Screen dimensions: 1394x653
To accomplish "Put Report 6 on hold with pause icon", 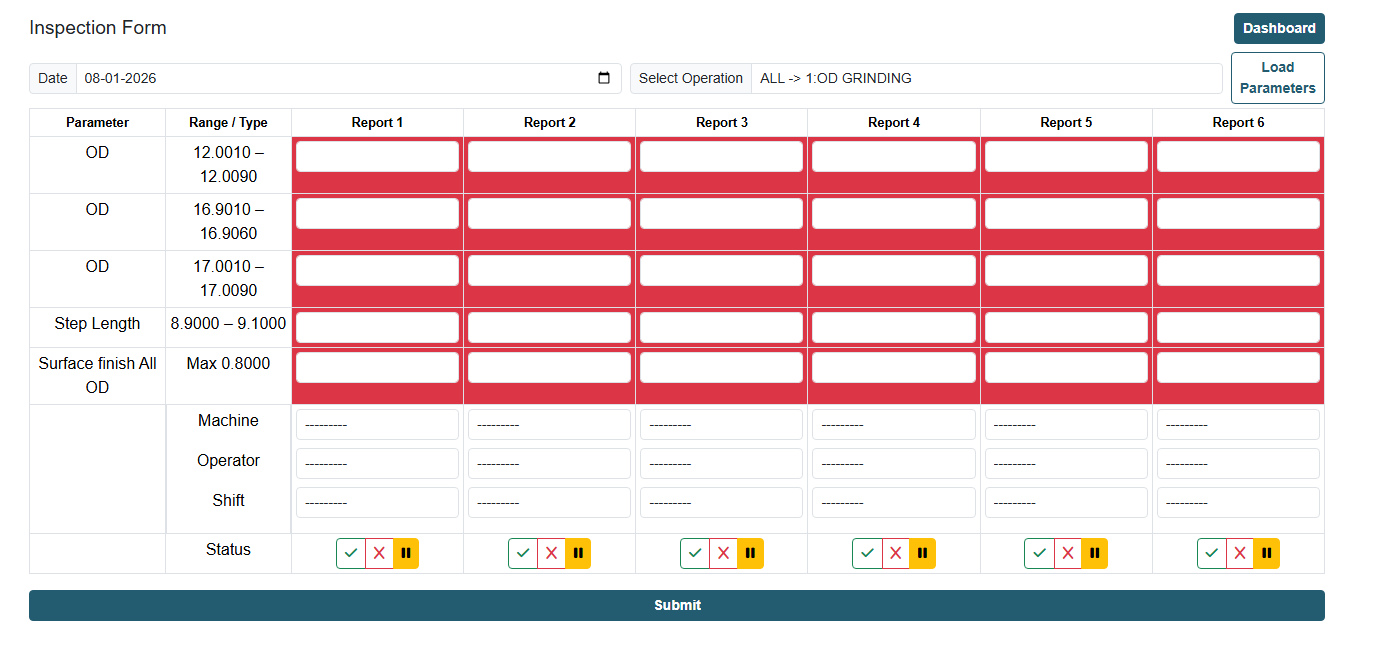I will coord(1267,553).
